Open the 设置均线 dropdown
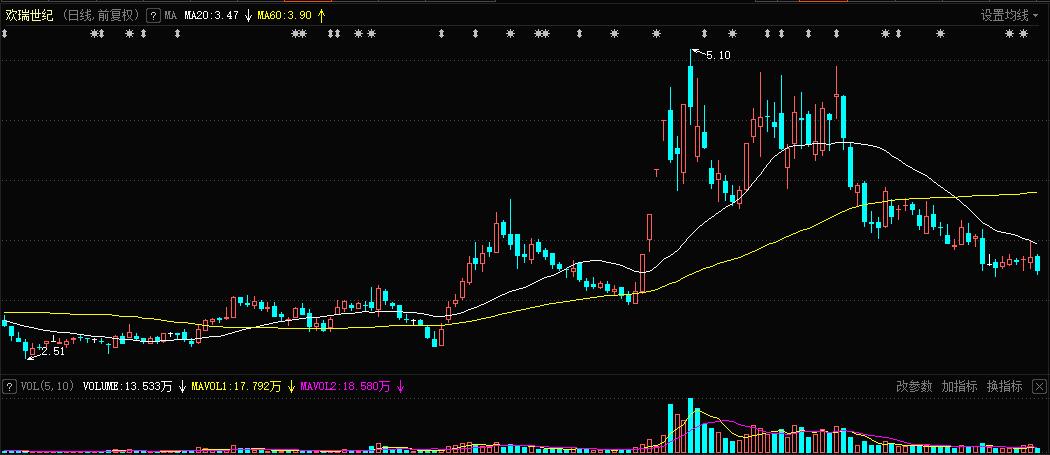1050x455 pixels. [1010, 15]
